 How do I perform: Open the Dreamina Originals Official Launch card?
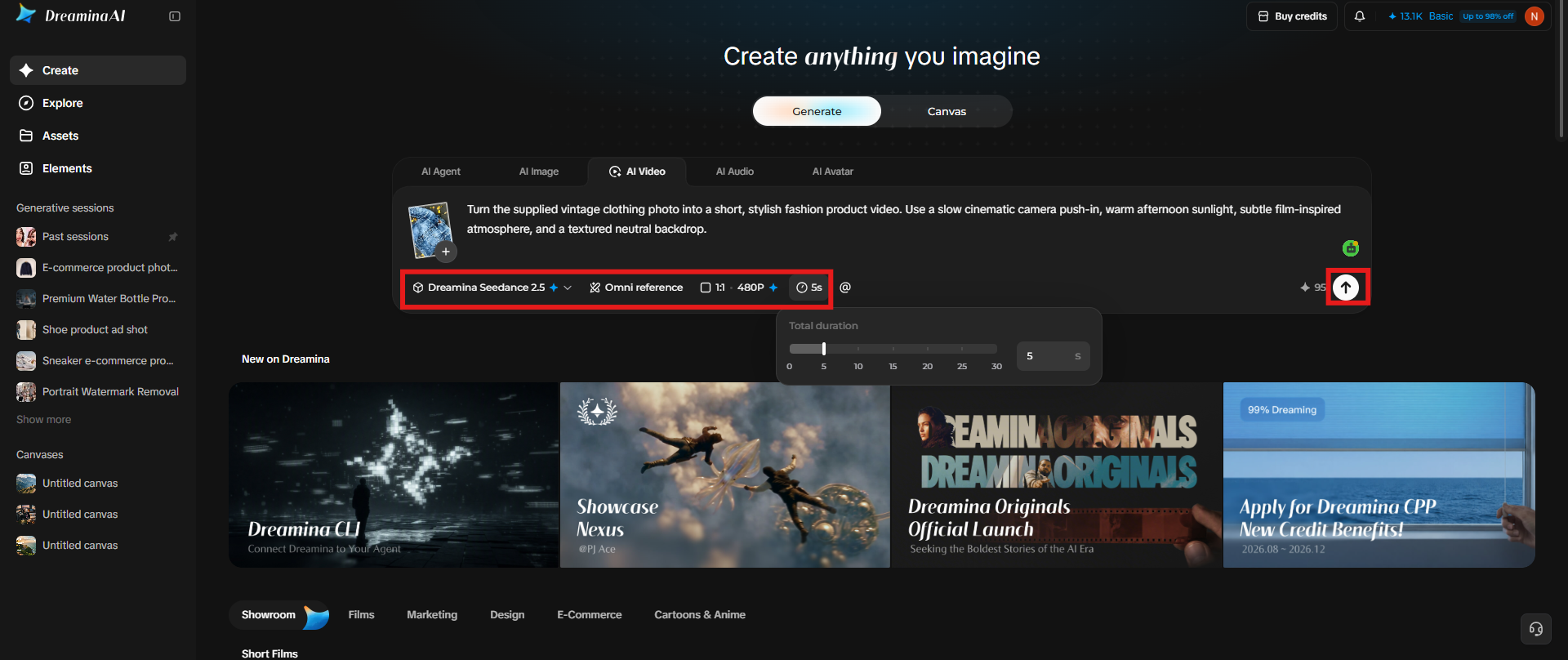click(1057, 475)
